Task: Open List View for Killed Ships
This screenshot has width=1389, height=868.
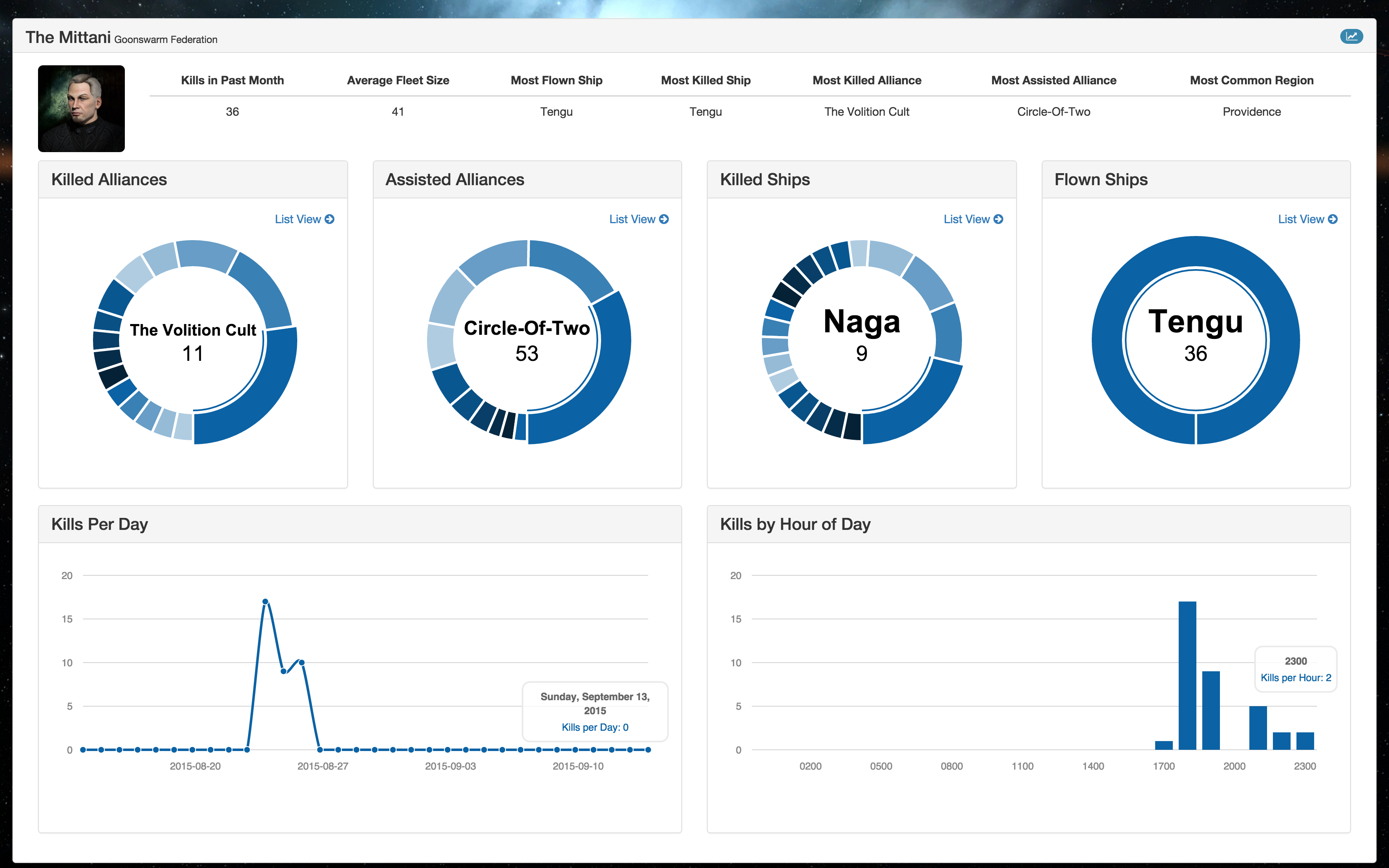Action: point(967,219)
